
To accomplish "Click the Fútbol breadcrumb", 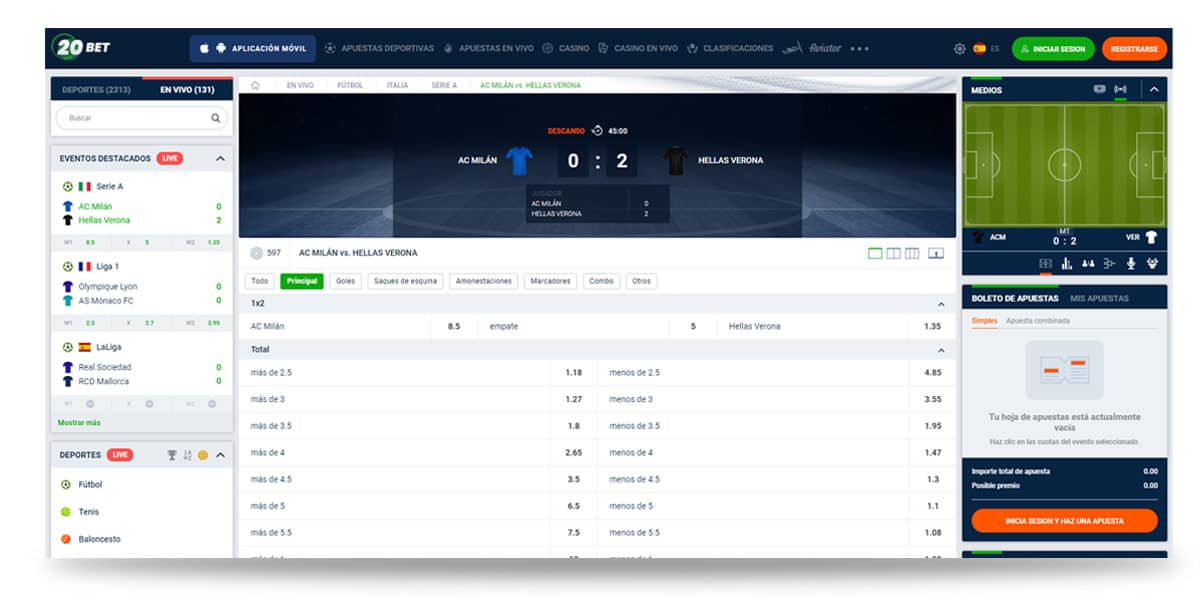I will pyautogui.click(x=349, y=85).
